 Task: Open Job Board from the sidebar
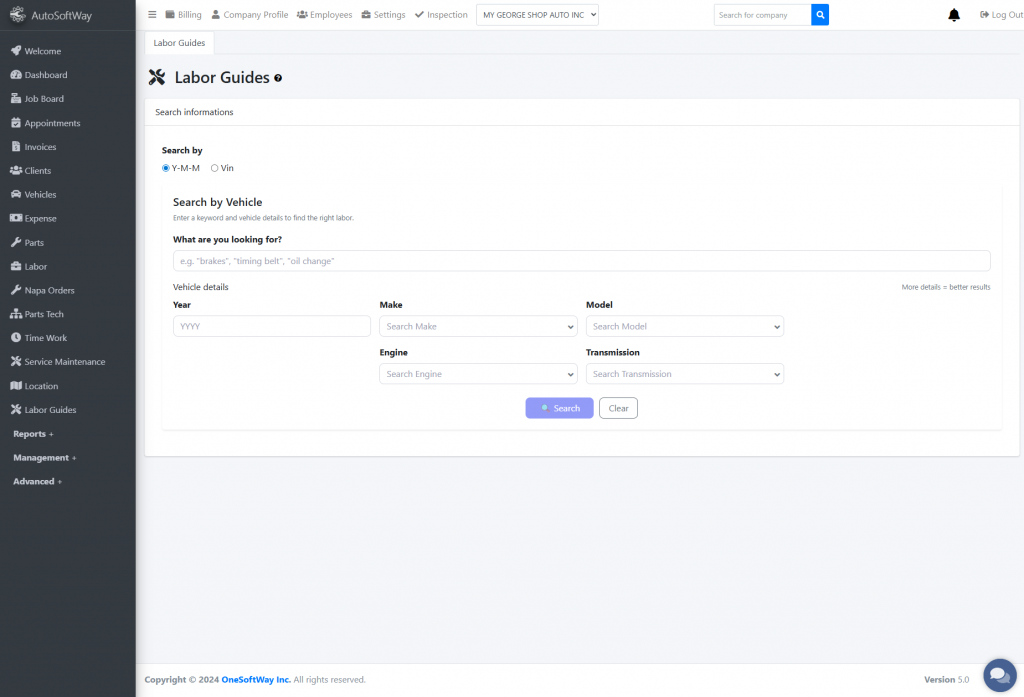(x=44, y=99)
